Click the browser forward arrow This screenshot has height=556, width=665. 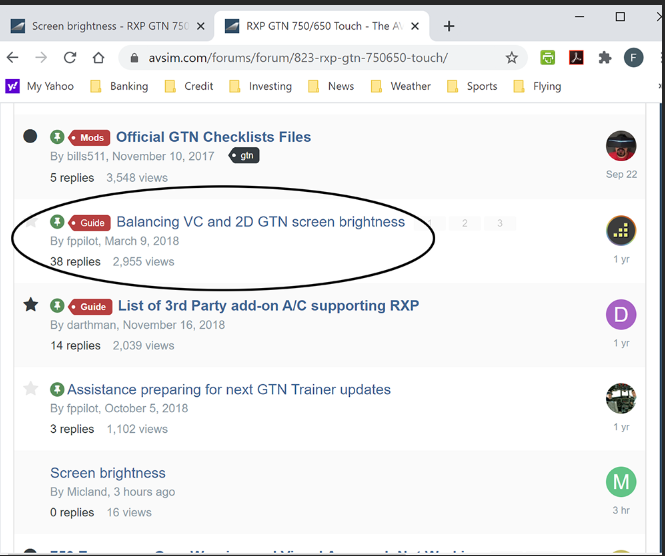coord(41,57)
